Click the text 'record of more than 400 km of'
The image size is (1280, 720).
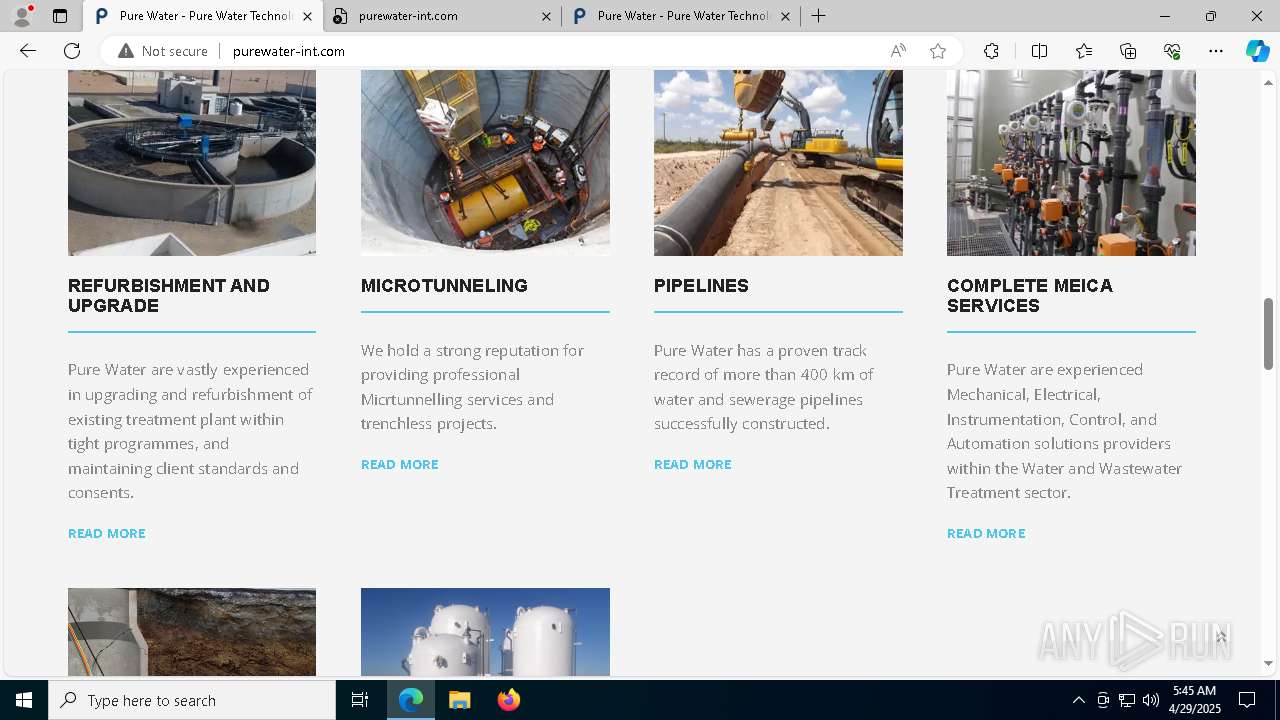[764, 375]
